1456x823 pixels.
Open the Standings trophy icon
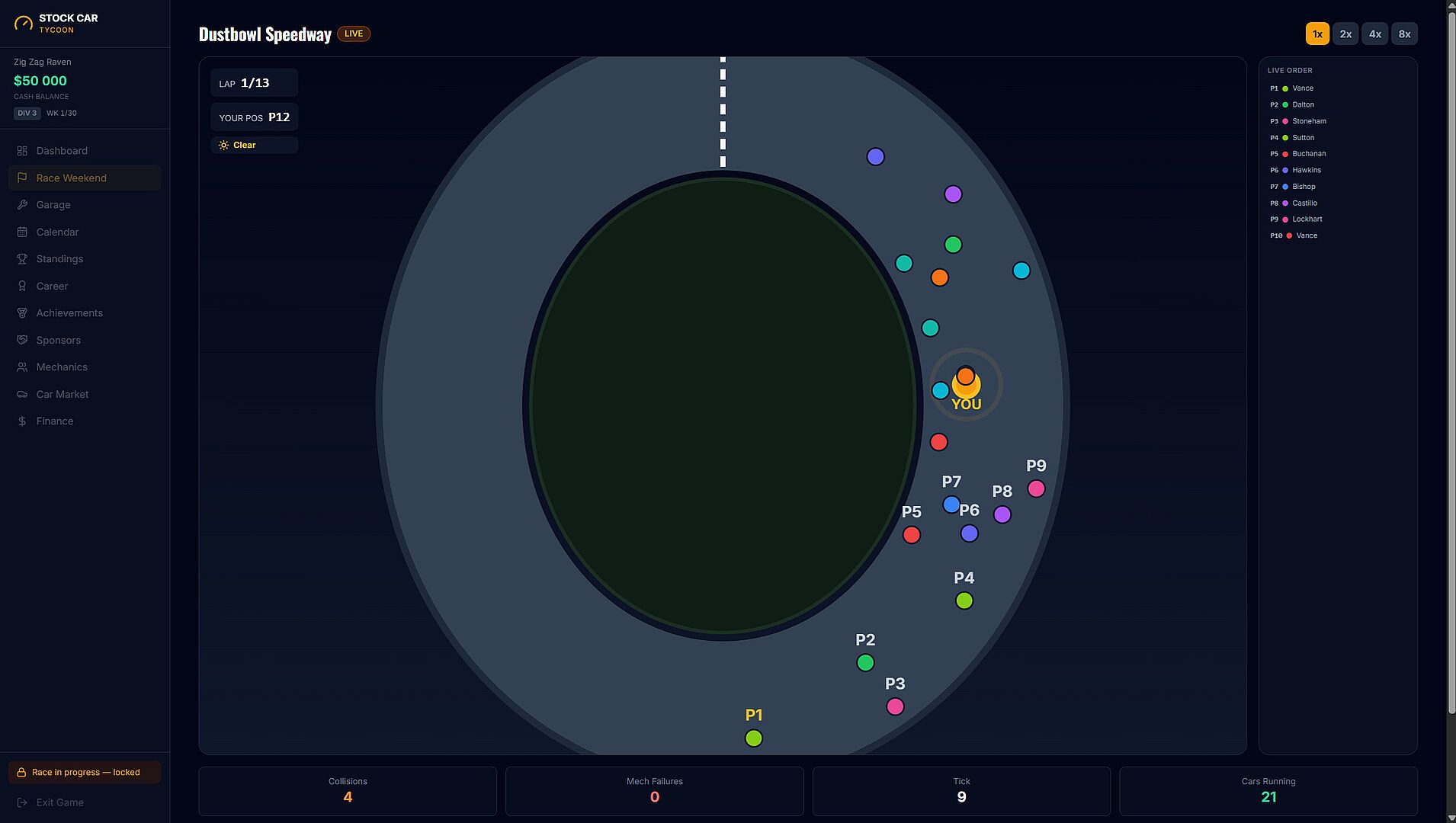pos(22,259)
